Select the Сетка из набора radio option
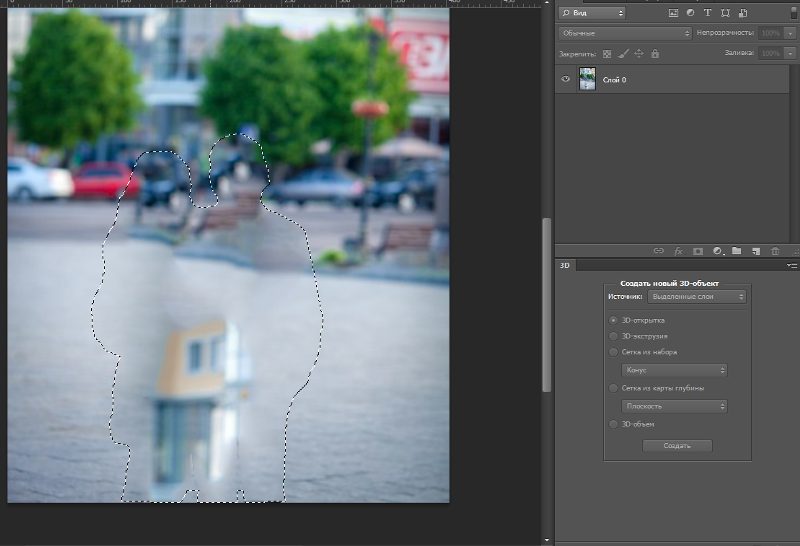The image size is (800, 546). [613, 352]
